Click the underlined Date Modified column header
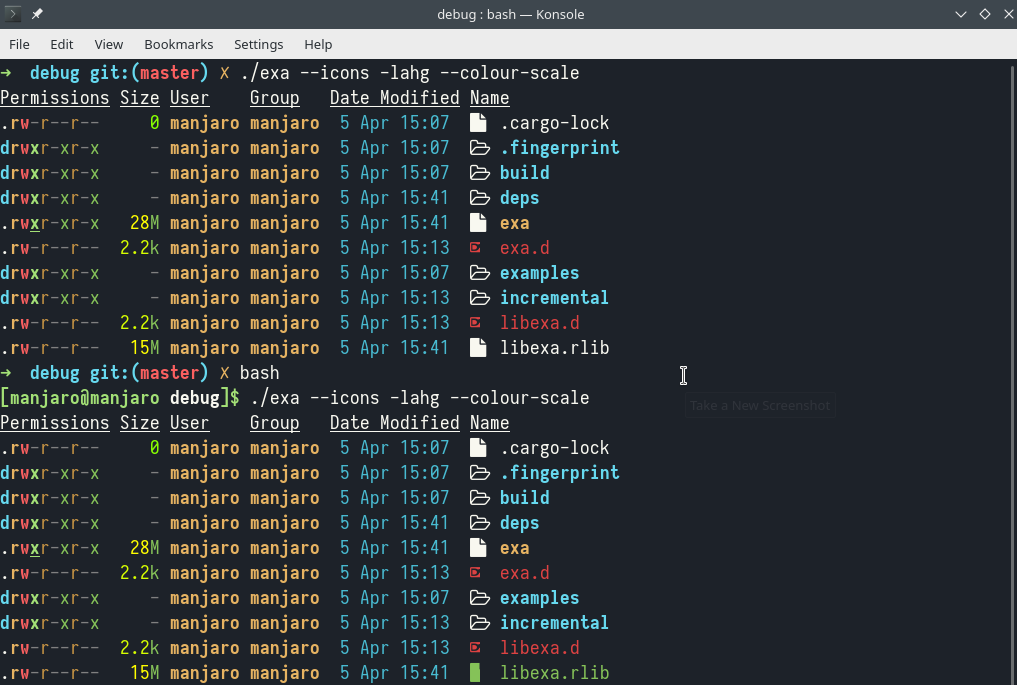The width and height of the screenshot is (1017, 685). pos(394,97)
